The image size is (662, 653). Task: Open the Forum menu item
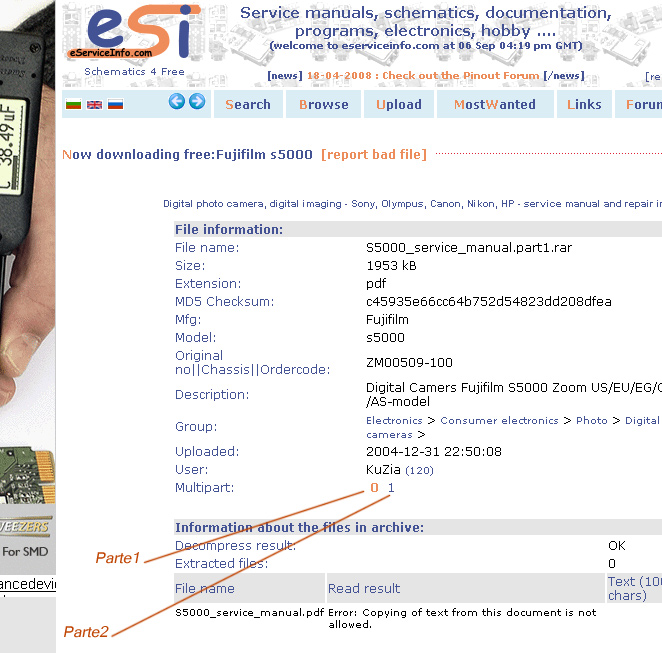[639, 104]
